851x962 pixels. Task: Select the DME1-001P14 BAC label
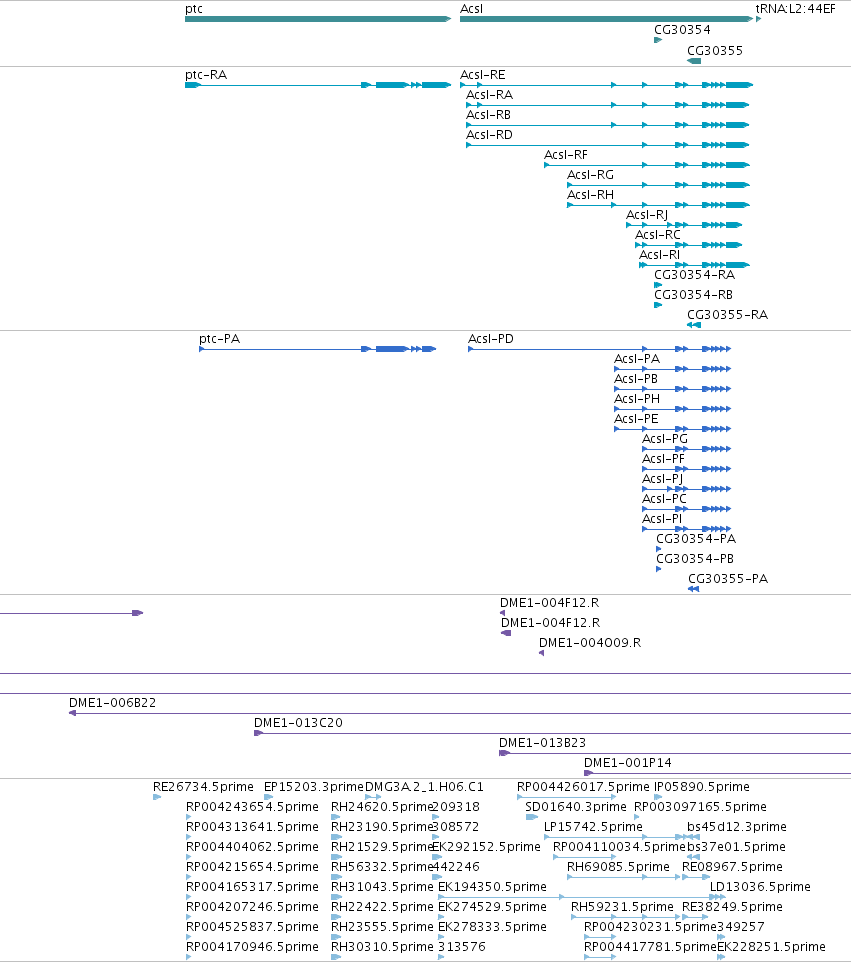628,763
